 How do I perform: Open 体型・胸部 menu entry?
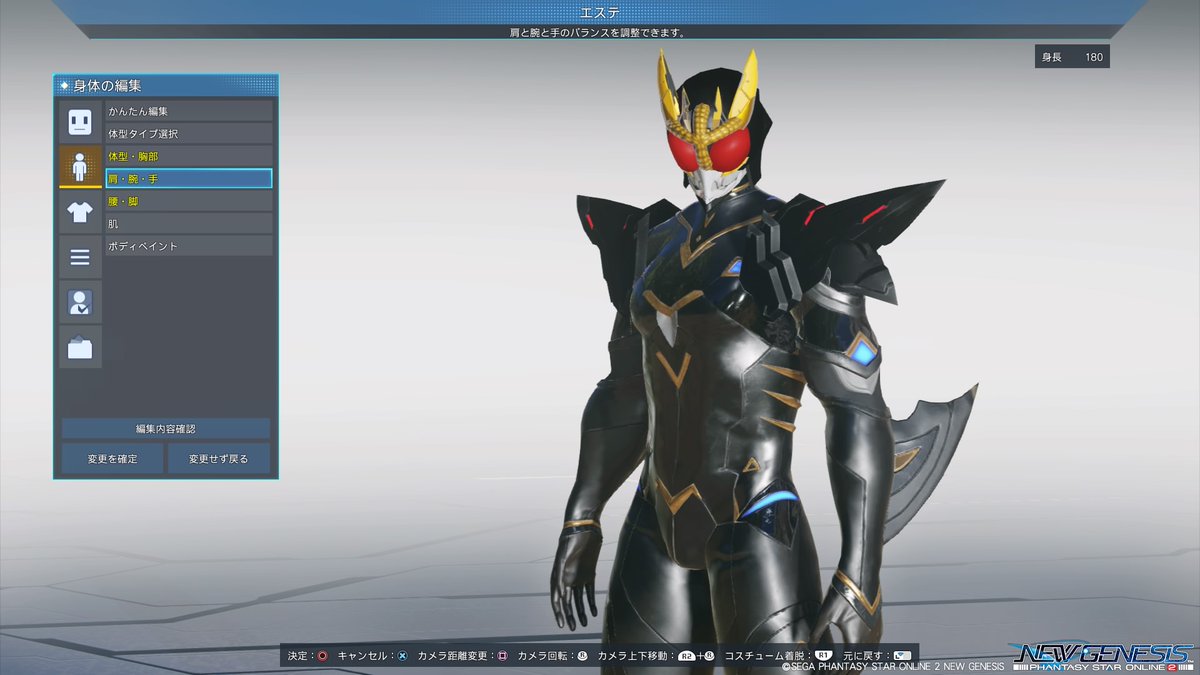pyautogui.click(x=189, y=156)
